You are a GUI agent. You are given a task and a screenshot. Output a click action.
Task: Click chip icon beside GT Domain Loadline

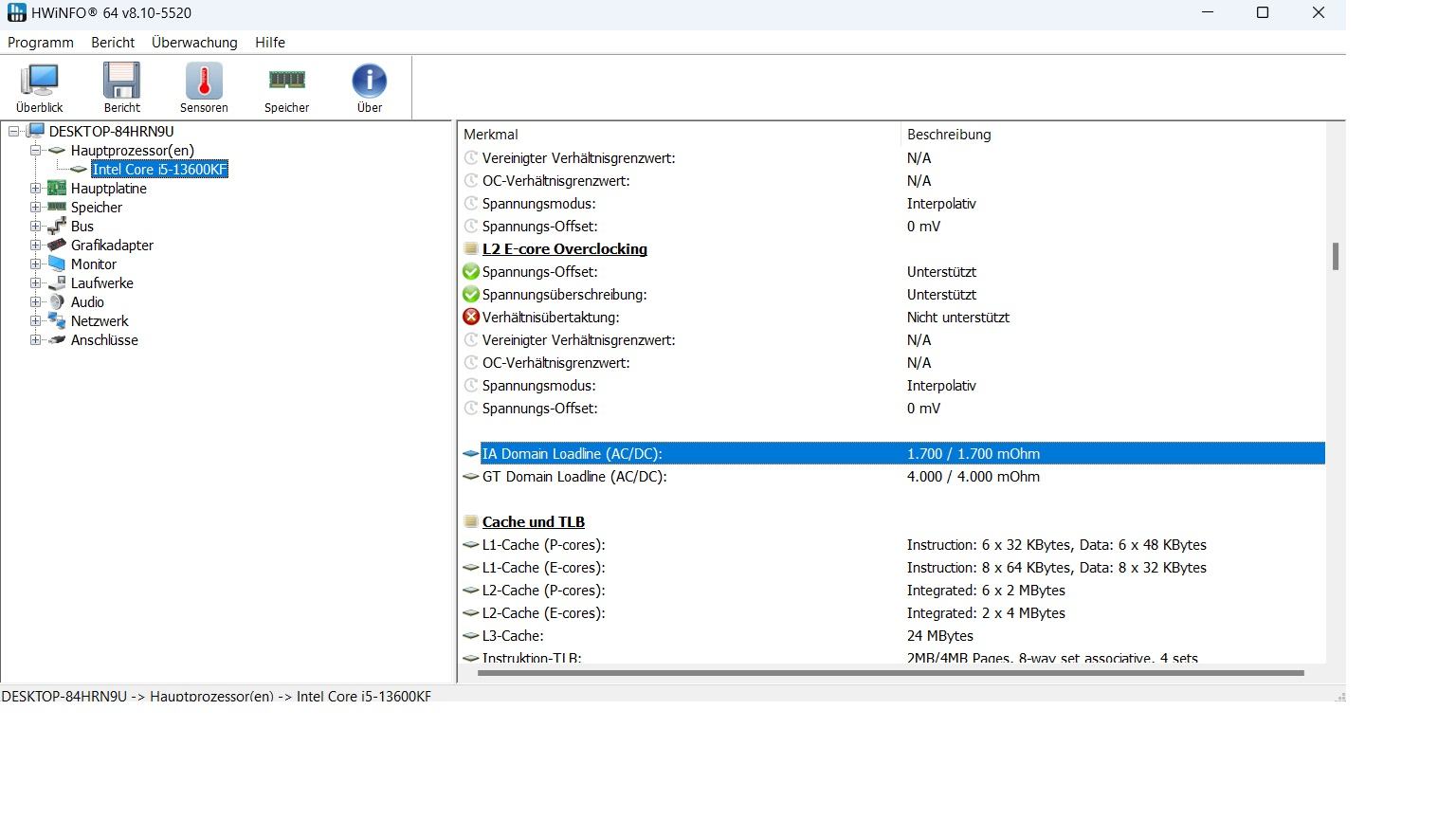point(470,476)
